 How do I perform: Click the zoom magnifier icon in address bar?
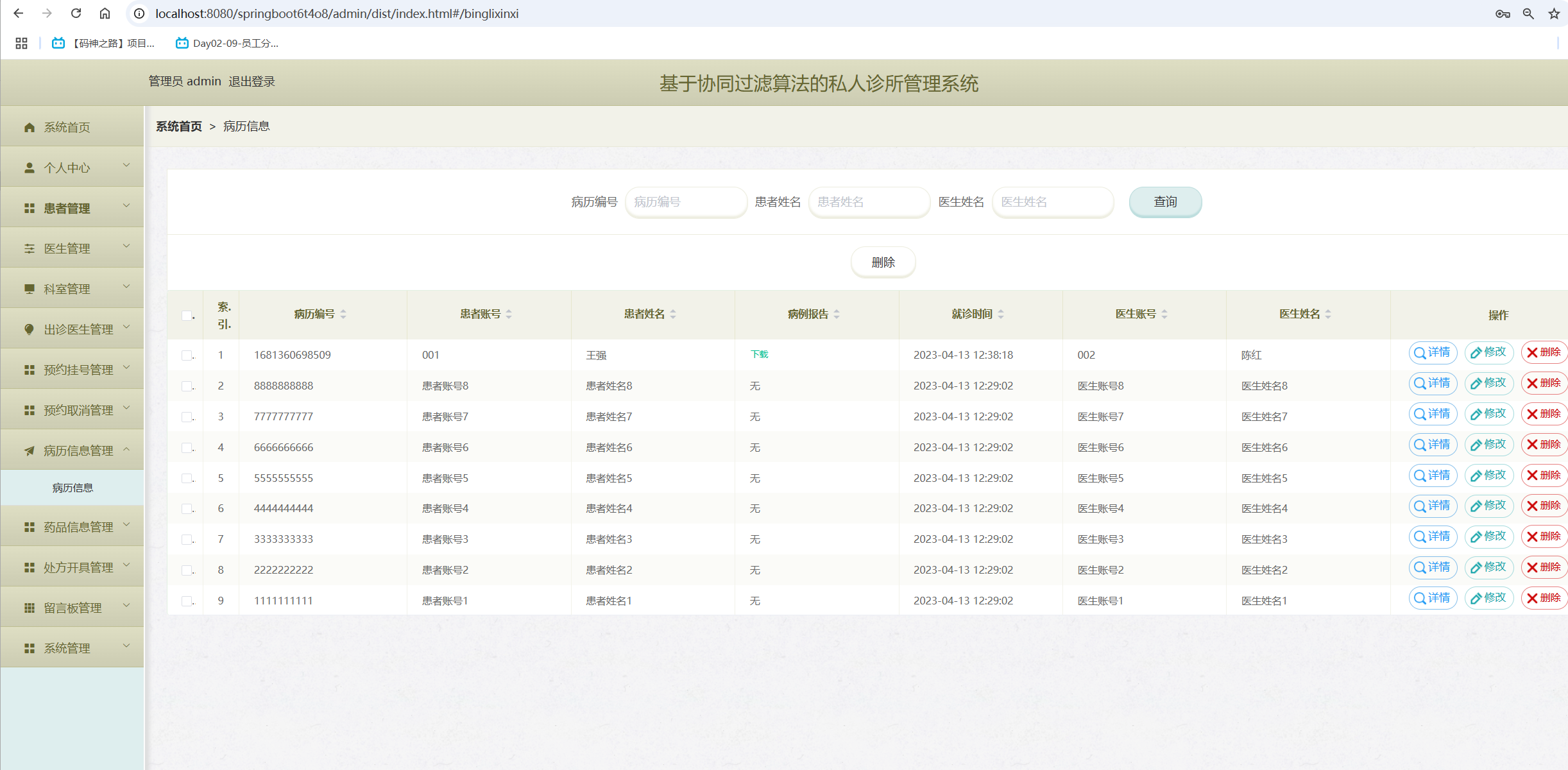click(x=1528, y=13)
